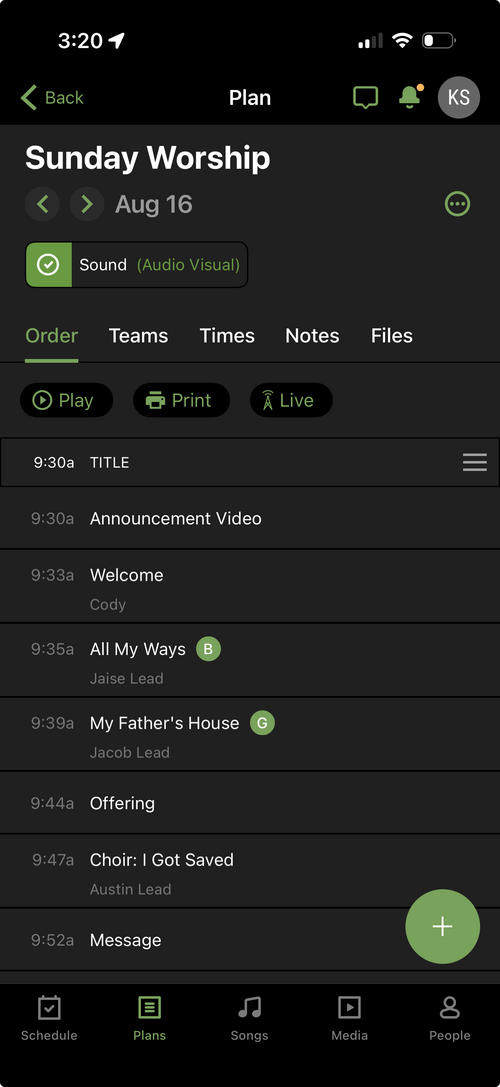Tap the KS profile avatar
This screenshot has width=500, height=1087.
point(458,98)
